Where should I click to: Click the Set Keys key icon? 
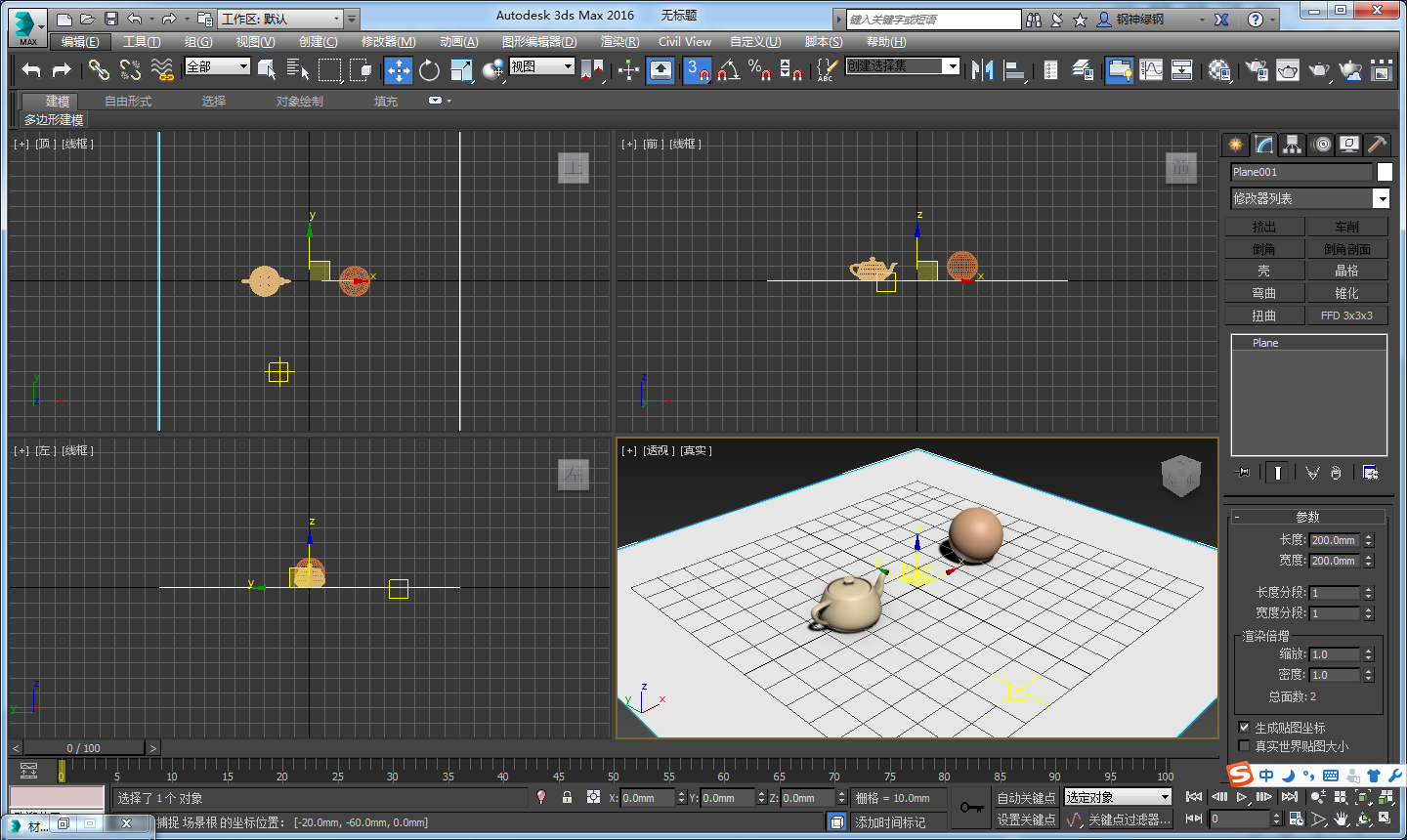pyautogui.click(x=971, y=808)
